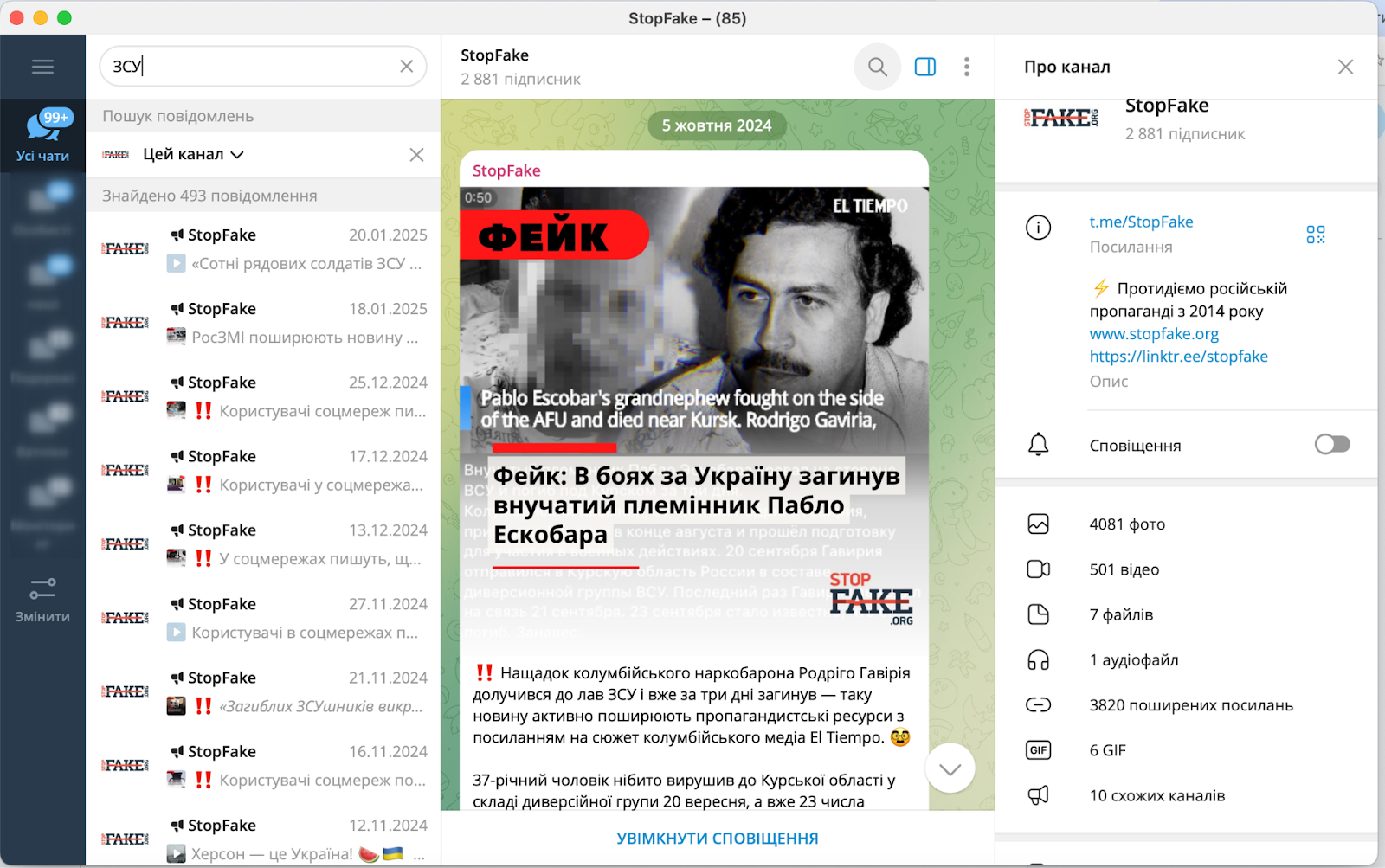Open search result dated 12.11.2024
The width and height of the screenshot is (1385, 868).
[x=263, y=839]
